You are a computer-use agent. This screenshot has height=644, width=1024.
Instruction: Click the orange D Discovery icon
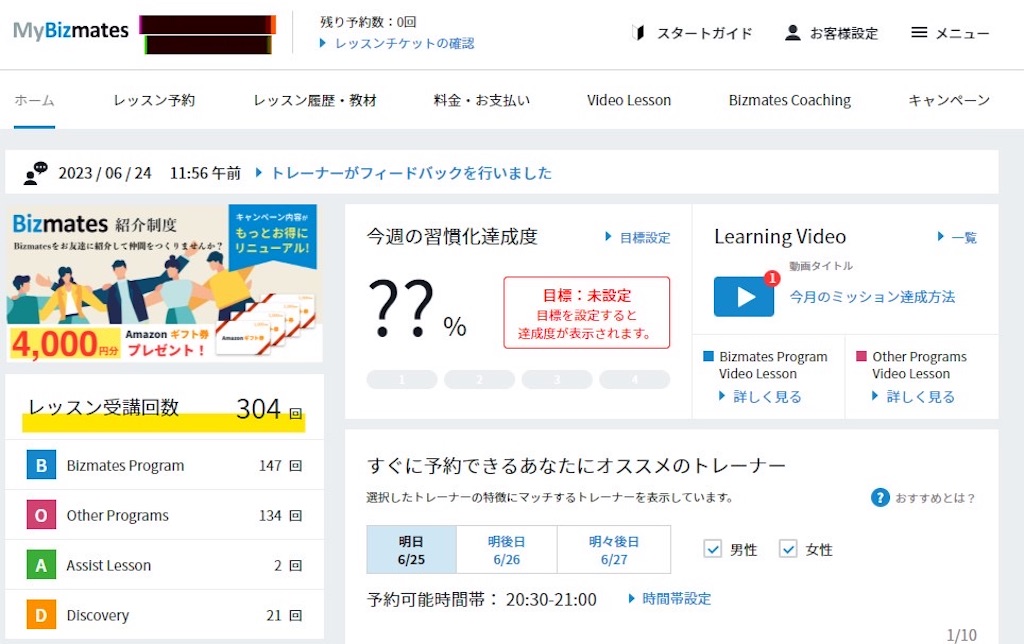[41, 615]
